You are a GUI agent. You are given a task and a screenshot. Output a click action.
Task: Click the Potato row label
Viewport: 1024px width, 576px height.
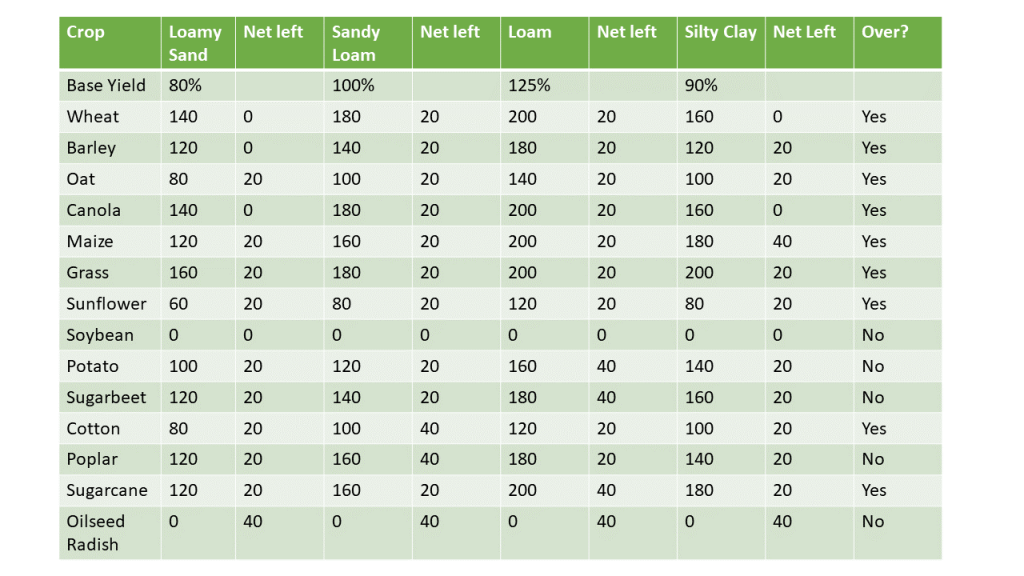click(92, 366)
